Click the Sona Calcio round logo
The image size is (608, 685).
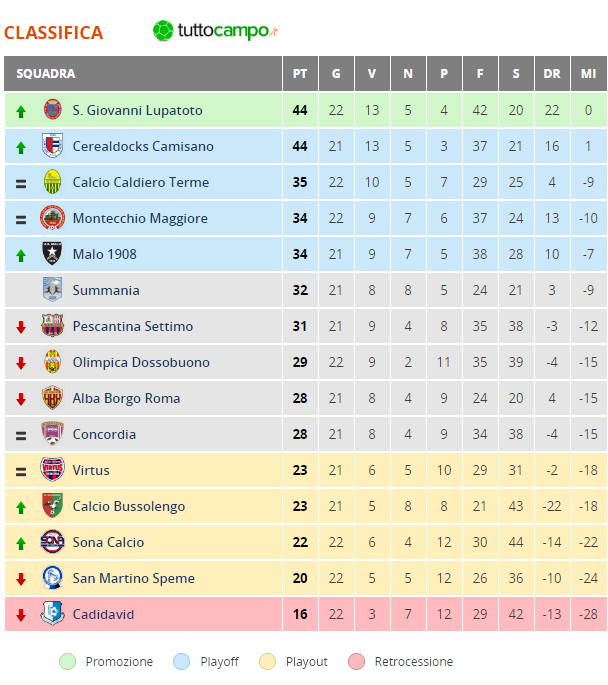point(52,542)
